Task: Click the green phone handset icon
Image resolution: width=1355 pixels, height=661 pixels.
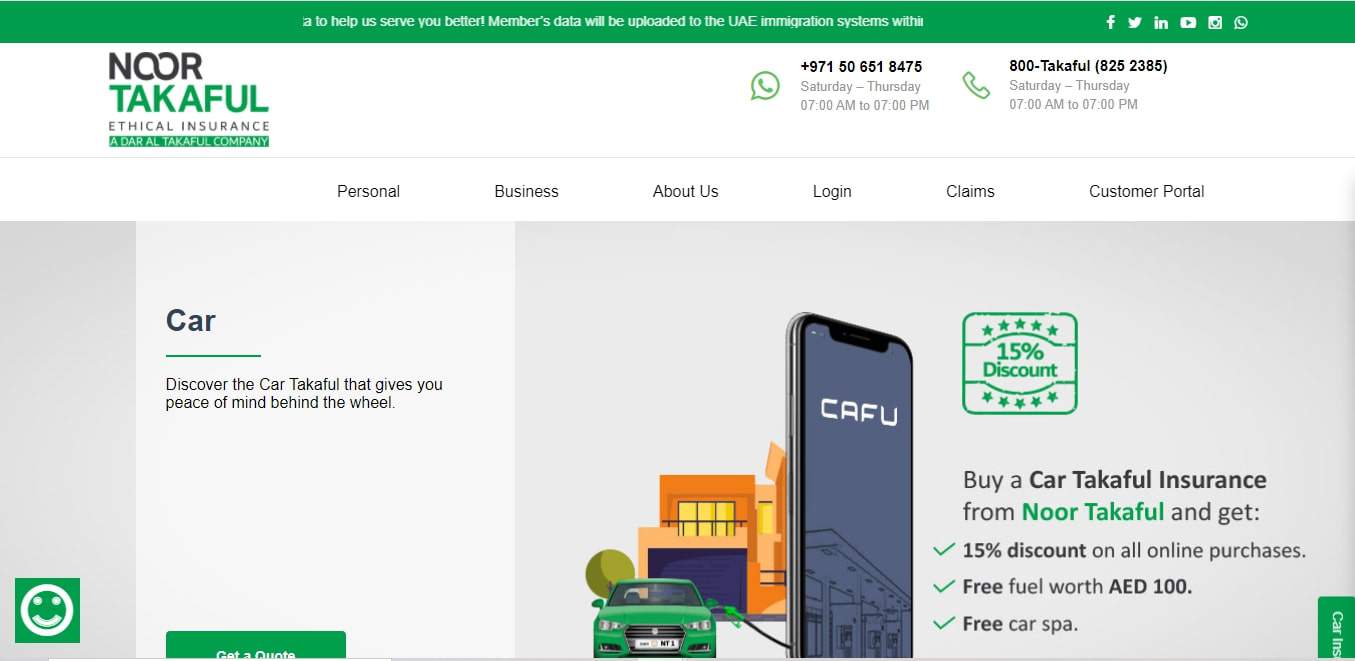Action: (976, 85)
